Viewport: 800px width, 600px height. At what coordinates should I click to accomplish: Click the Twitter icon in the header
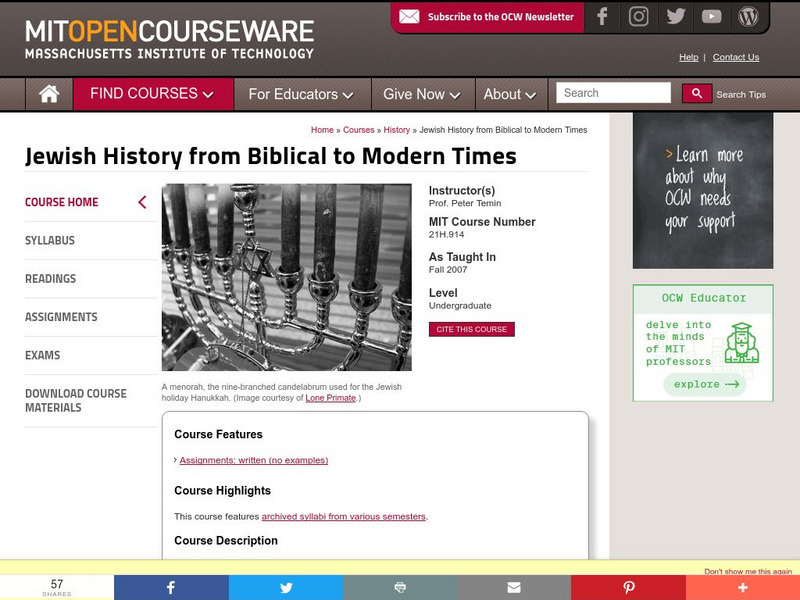[x=676, y=16]
